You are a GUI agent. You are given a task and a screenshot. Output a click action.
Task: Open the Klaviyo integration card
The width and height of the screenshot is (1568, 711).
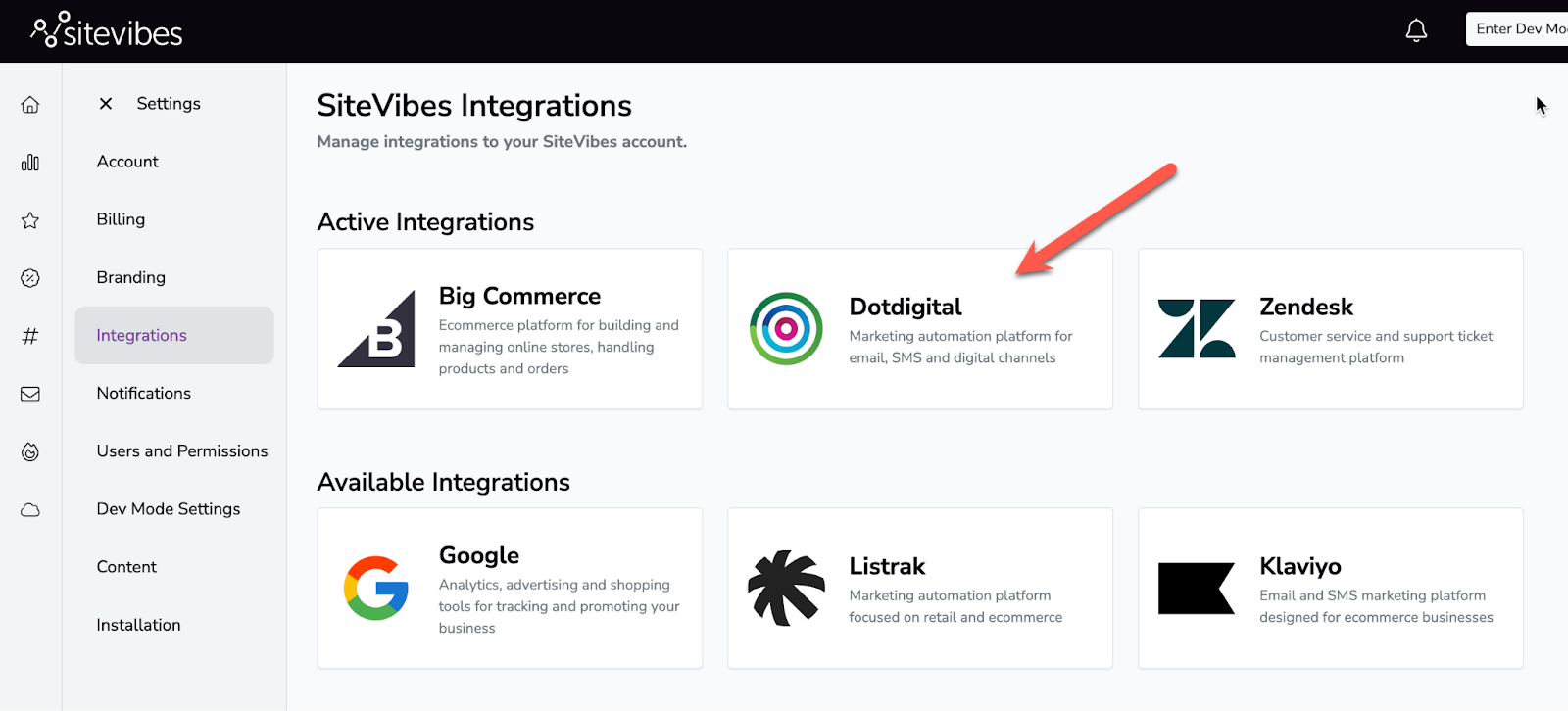[1331, 589]
